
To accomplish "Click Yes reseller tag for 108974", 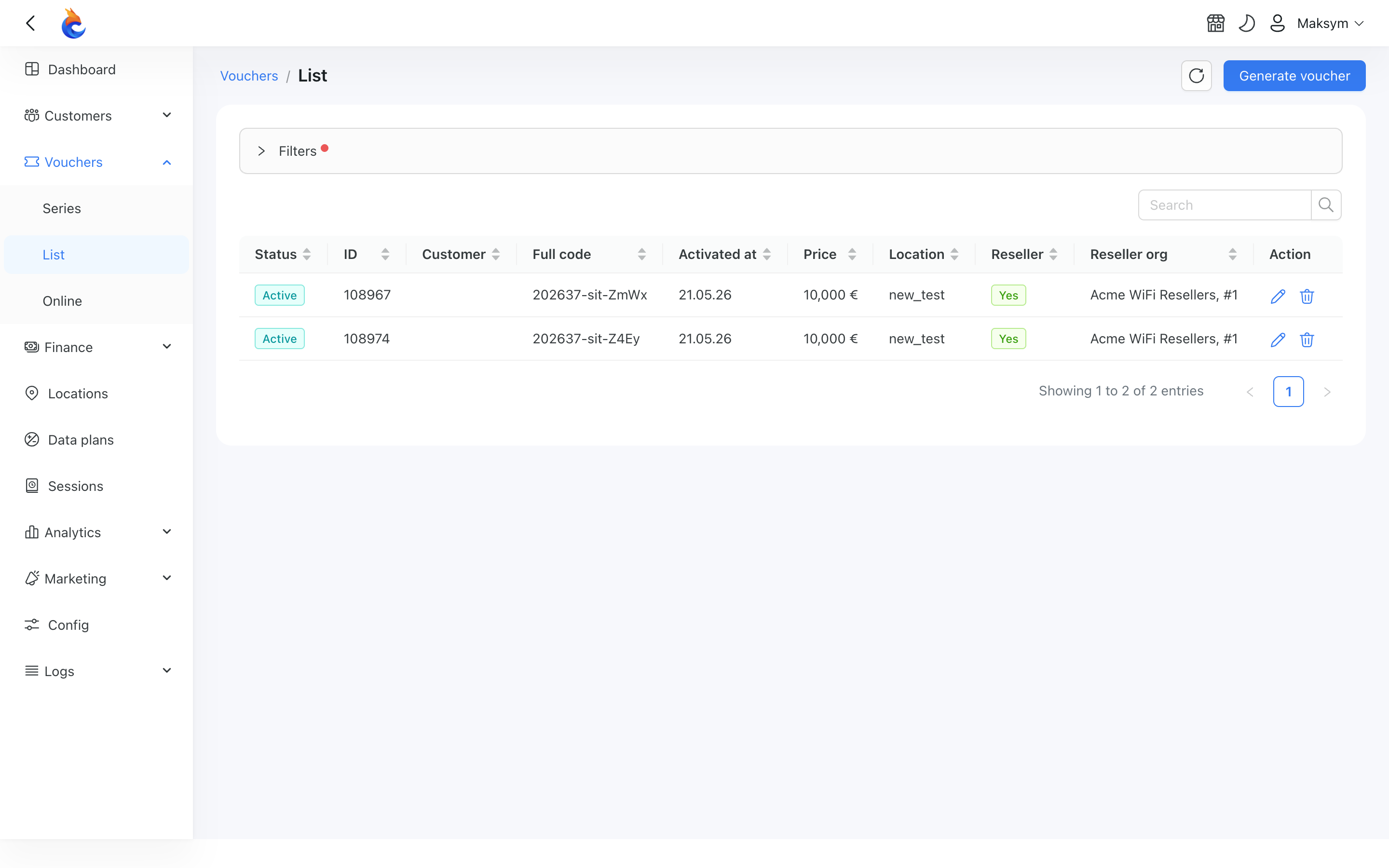I will (x=1008, y=339).
